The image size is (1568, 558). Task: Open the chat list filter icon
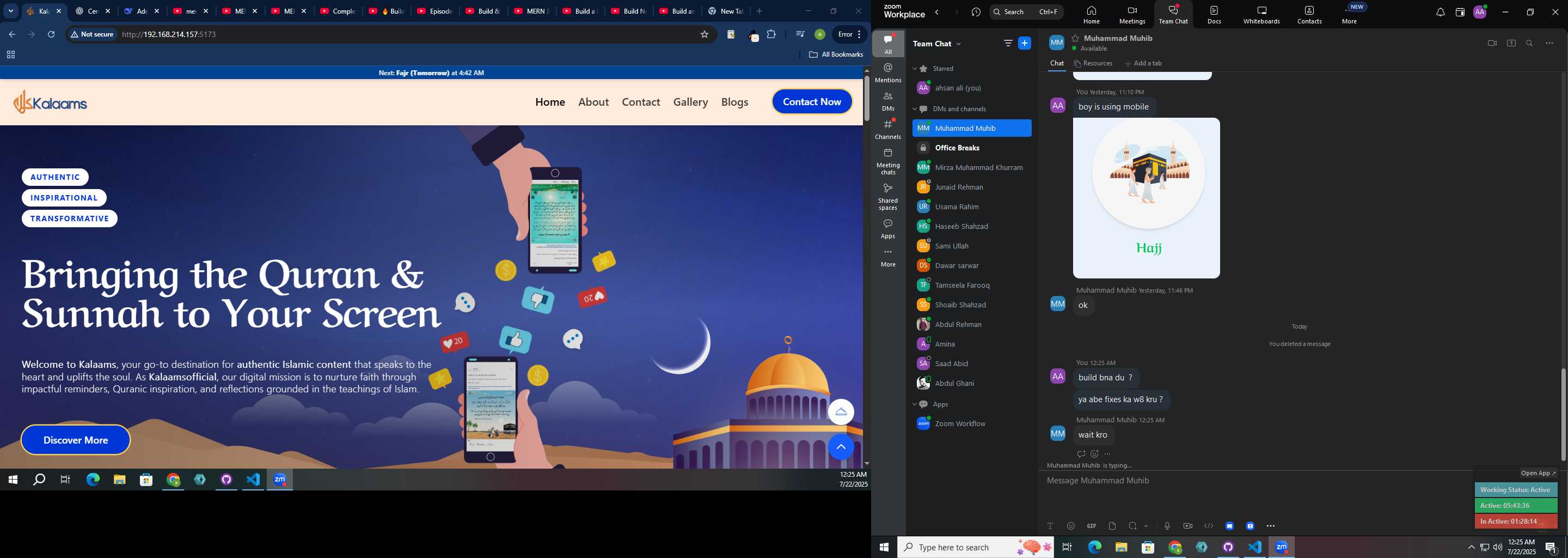1008,43
